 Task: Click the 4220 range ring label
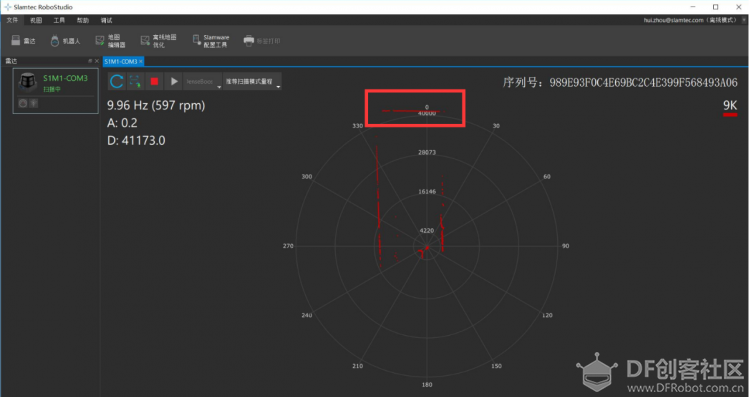point(427,231)
